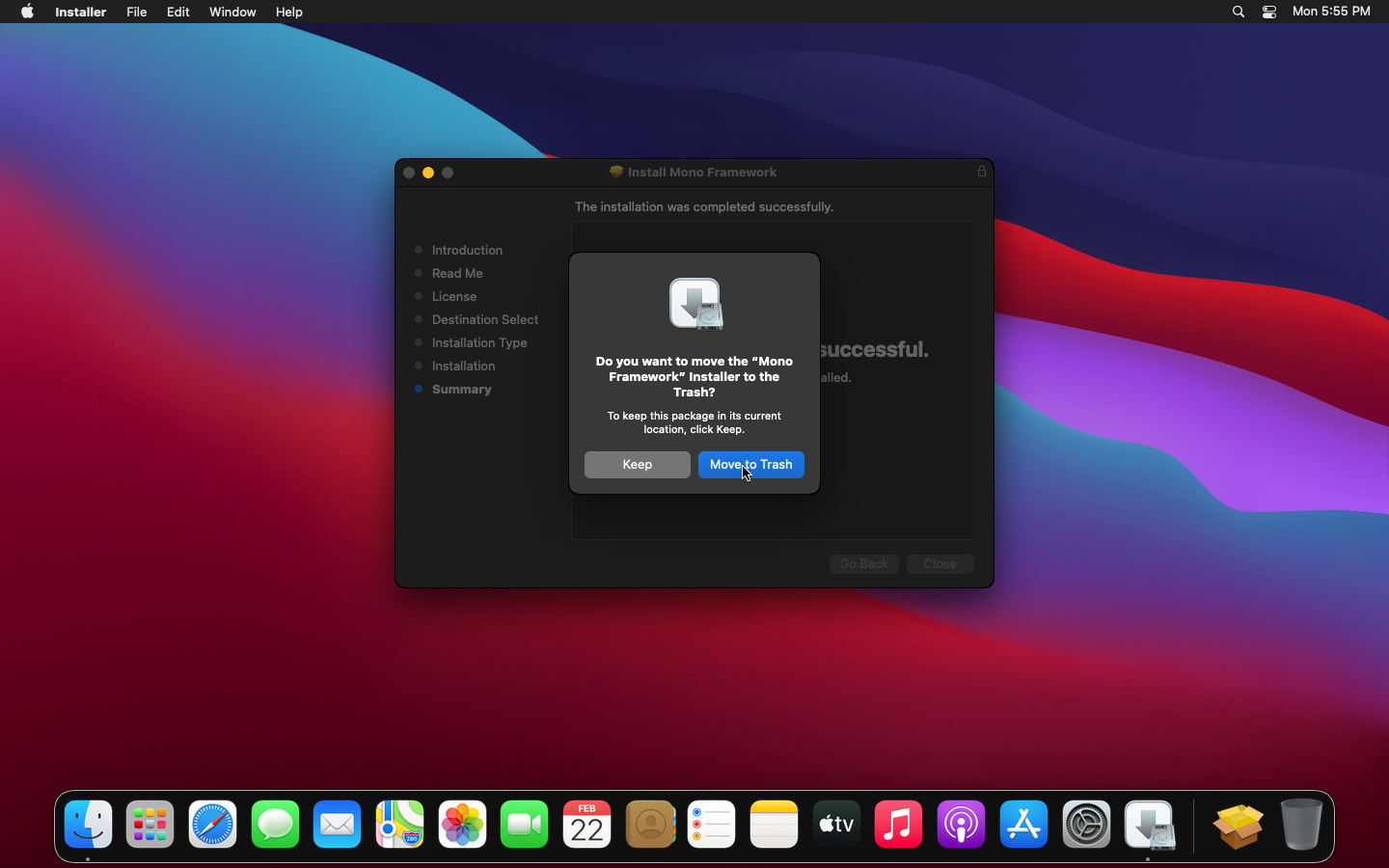This screenshot has height=868, width=1389.
Task: Open the Window menu
Action: [232, 12]
